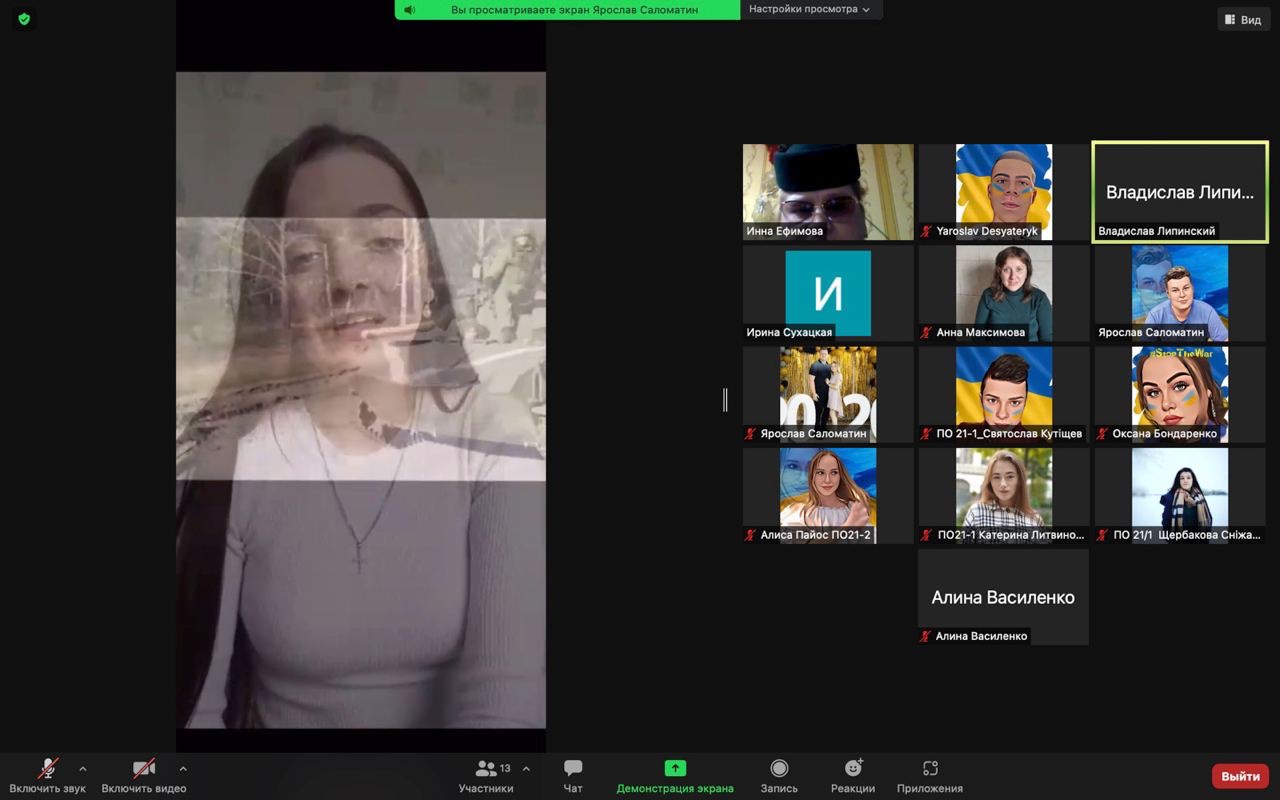
Task: Start Демонстрация экрана screen sharing
Action: point(675,775)
